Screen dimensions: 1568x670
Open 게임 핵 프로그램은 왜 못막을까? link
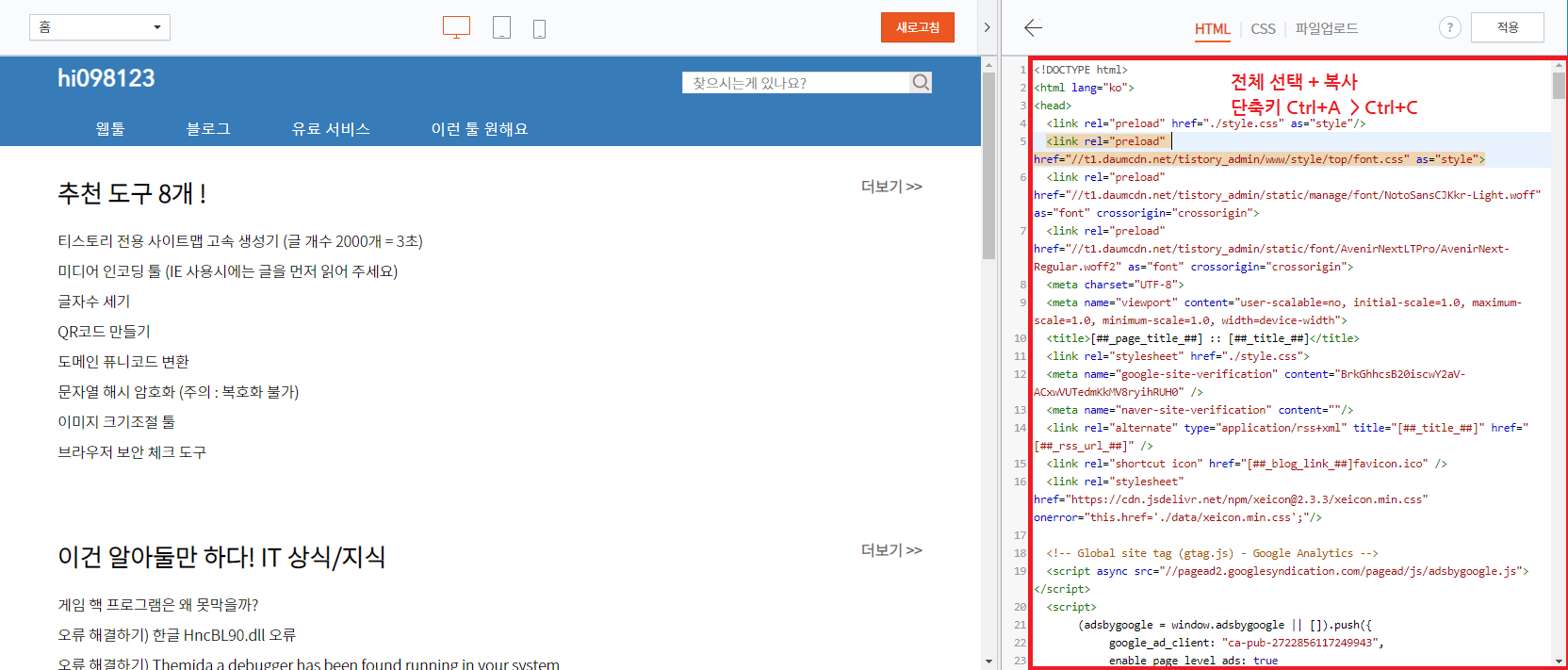pyautogui.click(x=158, y=605)
